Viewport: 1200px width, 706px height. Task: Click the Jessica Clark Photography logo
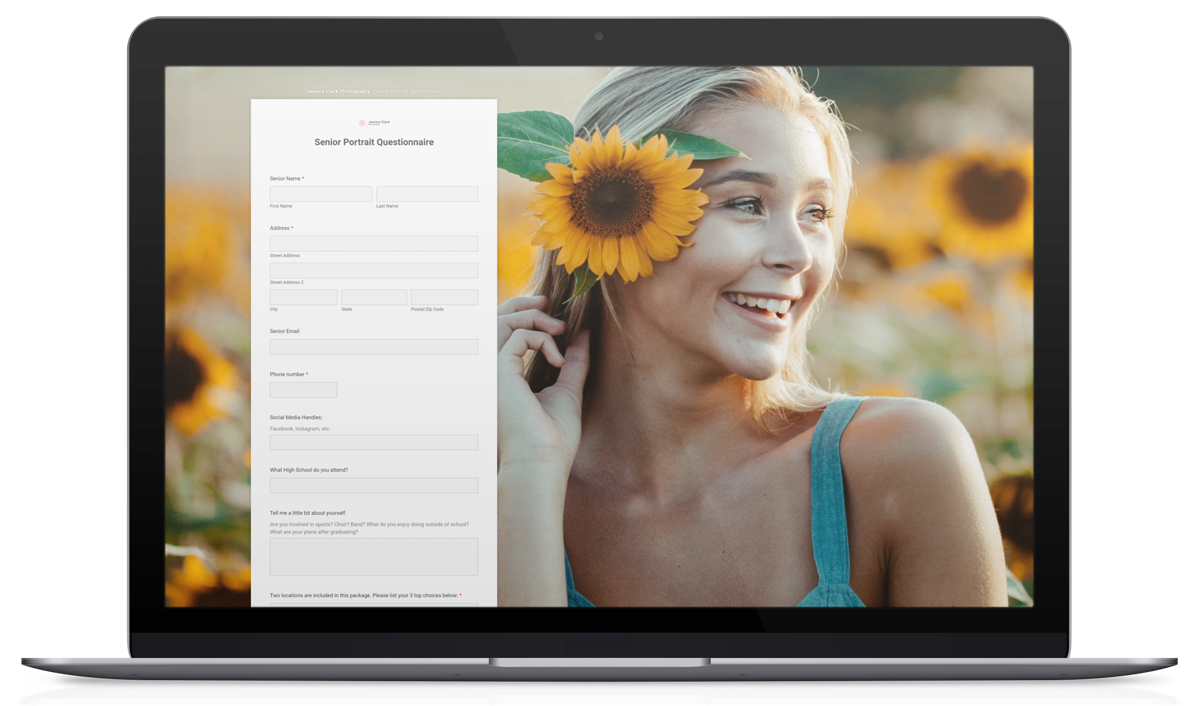click(x=374, y=122)
